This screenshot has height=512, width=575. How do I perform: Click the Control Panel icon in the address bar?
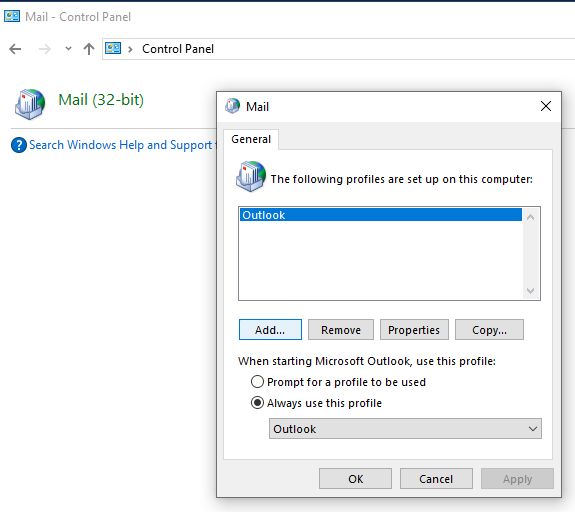point(113,48)
